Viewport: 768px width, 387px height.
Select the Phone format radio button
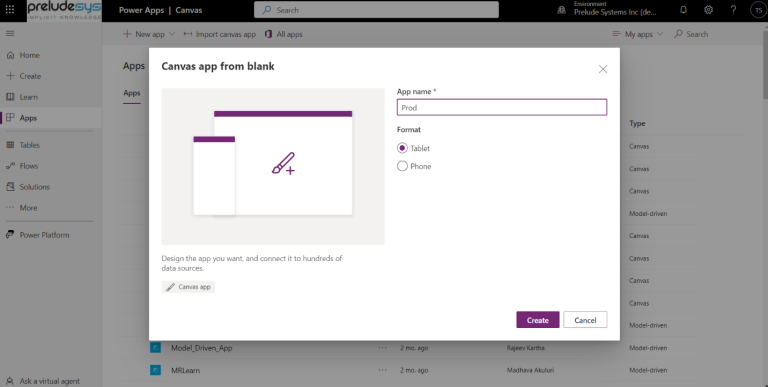402,166
